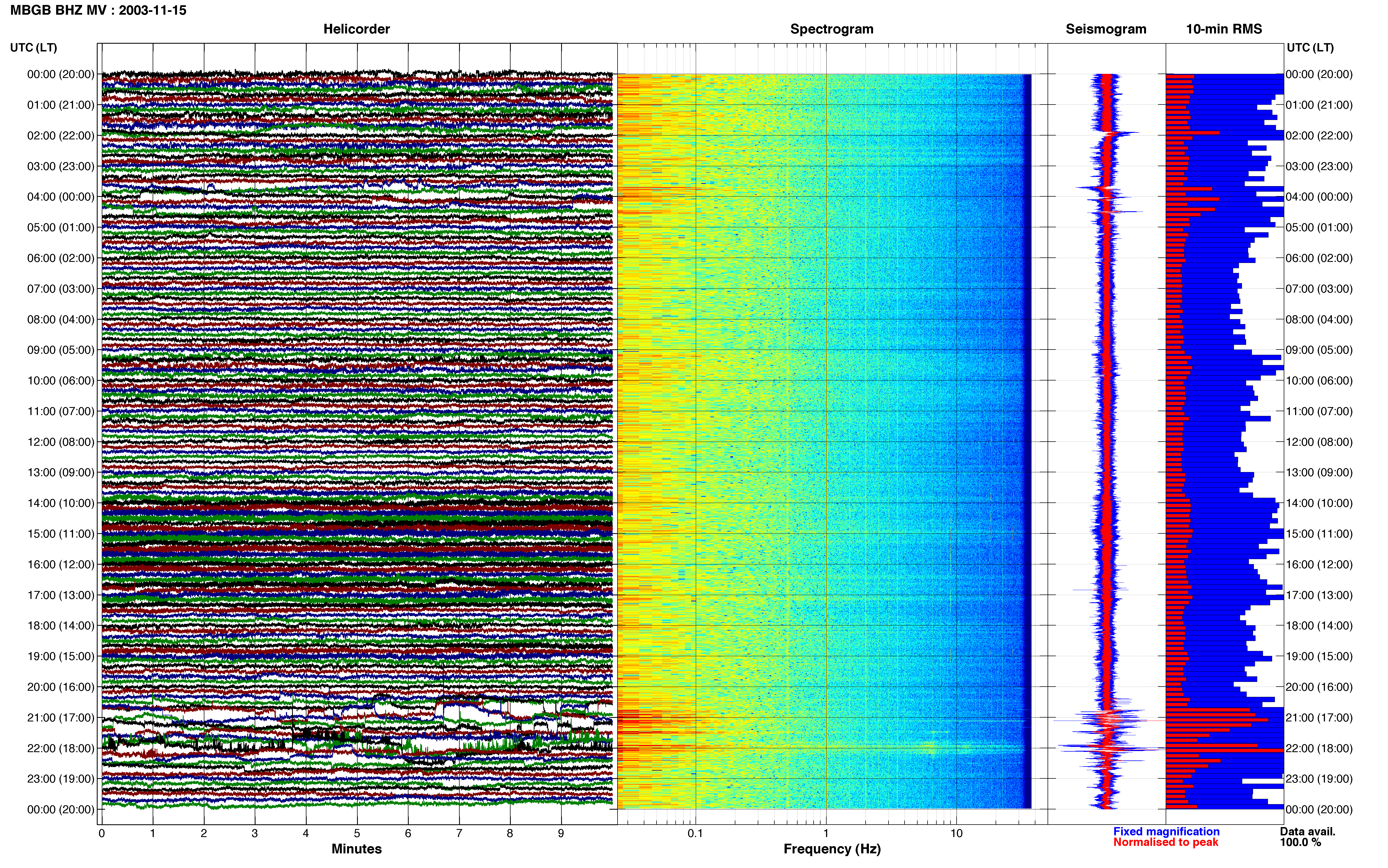Click the 10 Hz frequency tick label
The height and width of the screenshot is (868, 1388).
(956, 833)
